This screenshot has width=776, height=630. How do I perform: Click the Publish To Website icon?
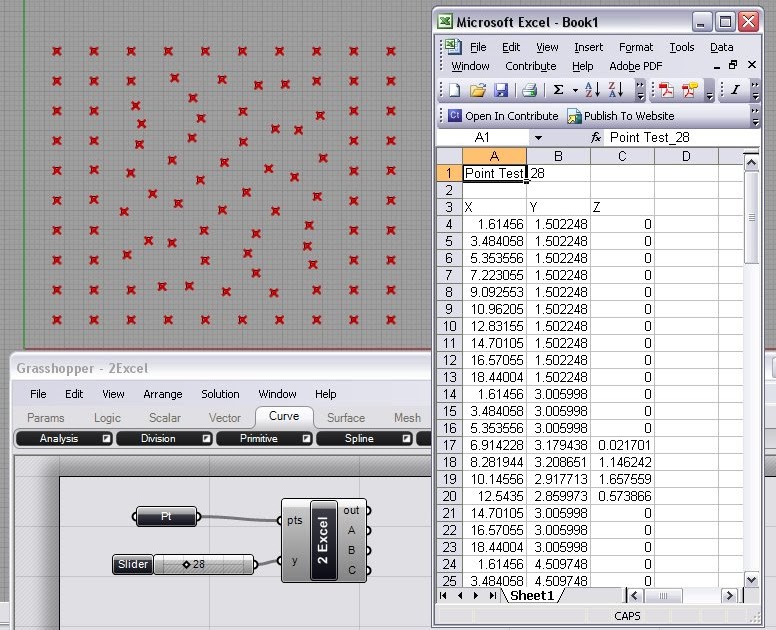point(574,116)
